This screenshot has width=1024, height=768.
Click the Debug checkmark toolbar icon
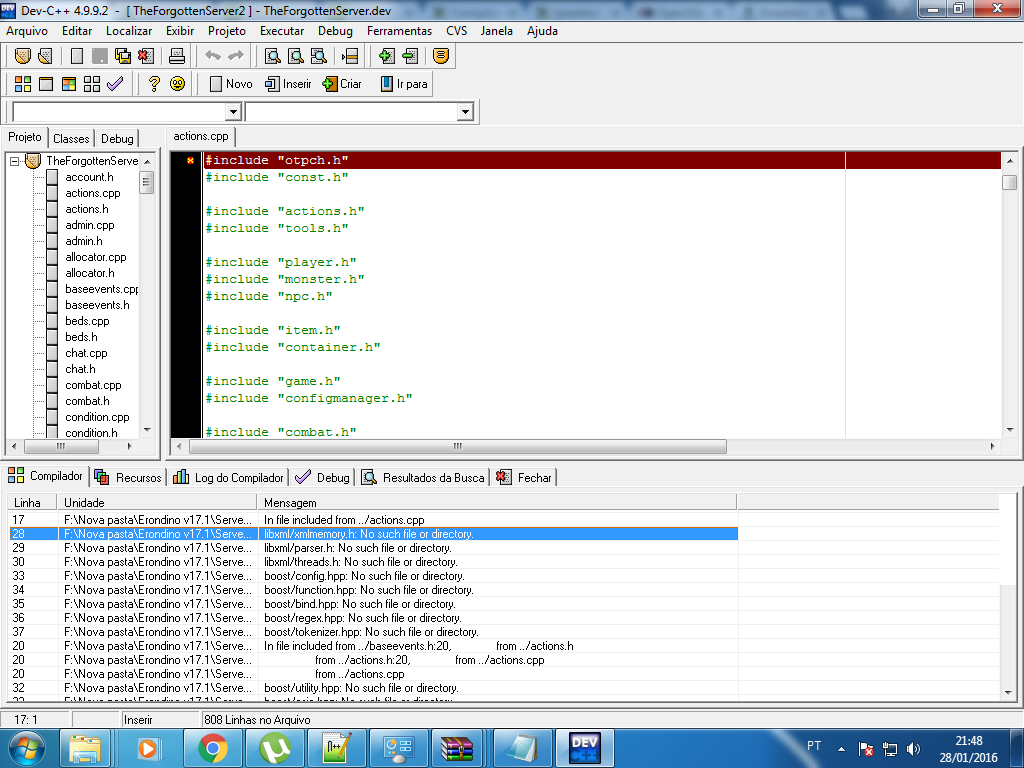tap(115, 84)
